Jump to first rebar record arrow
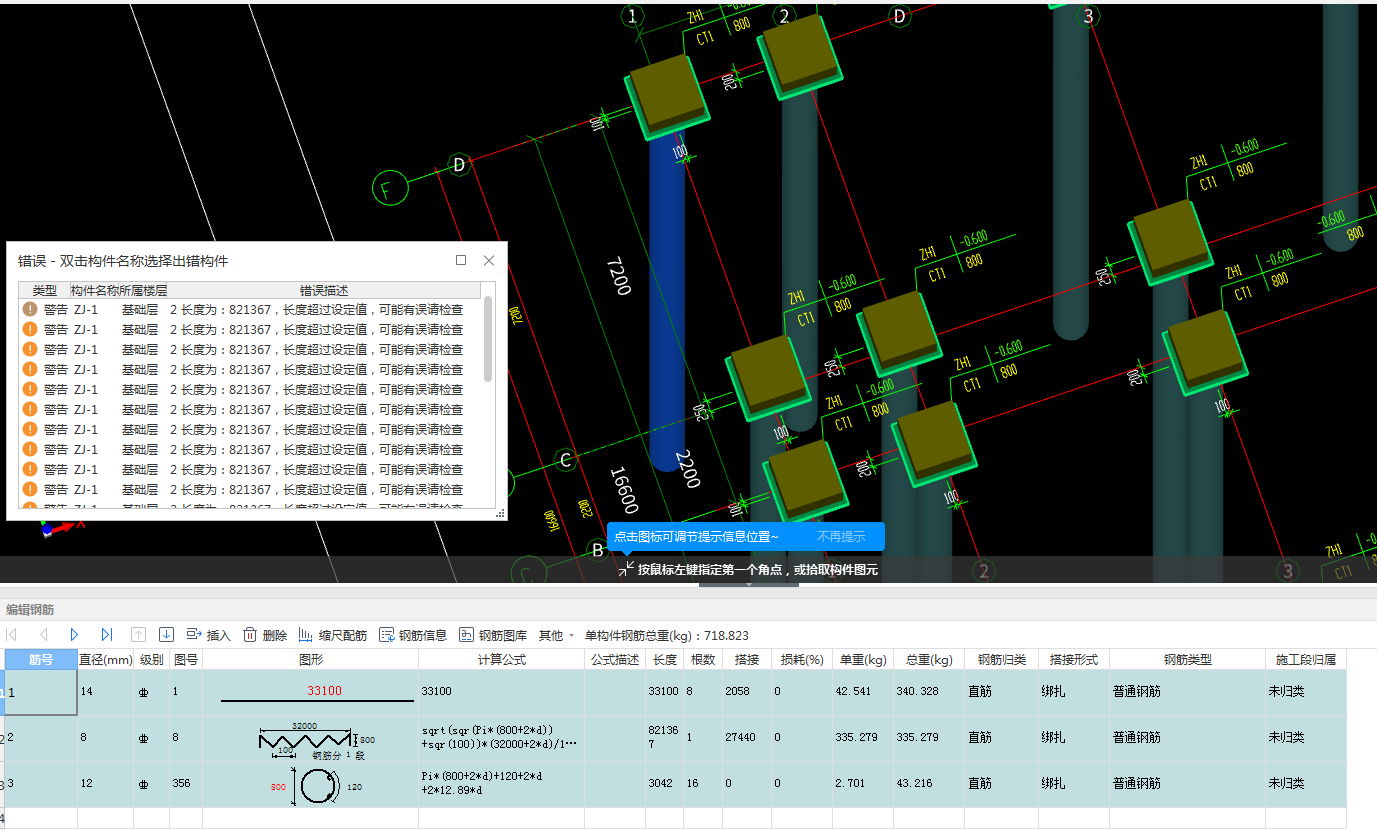The height and width of the screenshot is (830, 1377). click(x=11, y=635)
